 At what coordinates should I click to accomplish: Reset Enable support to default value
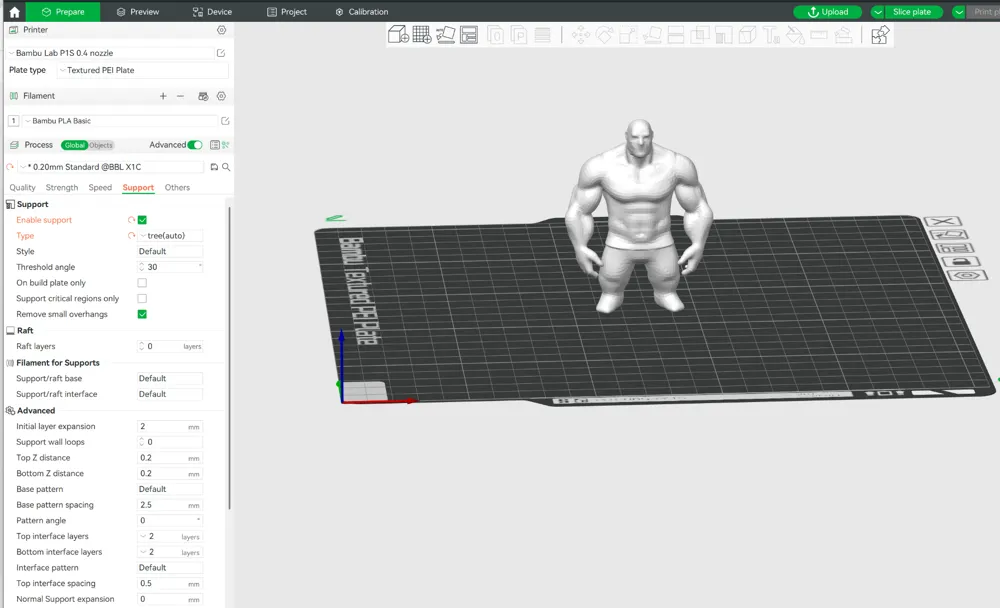(131, 220)
